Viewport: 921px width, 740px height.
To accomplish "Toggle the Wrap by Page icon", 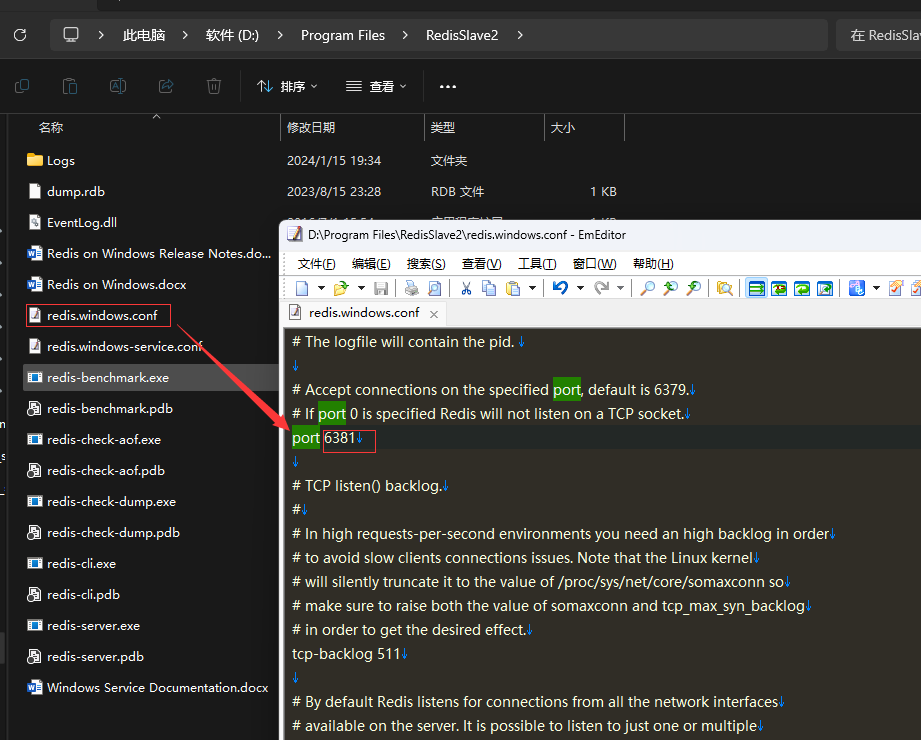I will 825,288.
